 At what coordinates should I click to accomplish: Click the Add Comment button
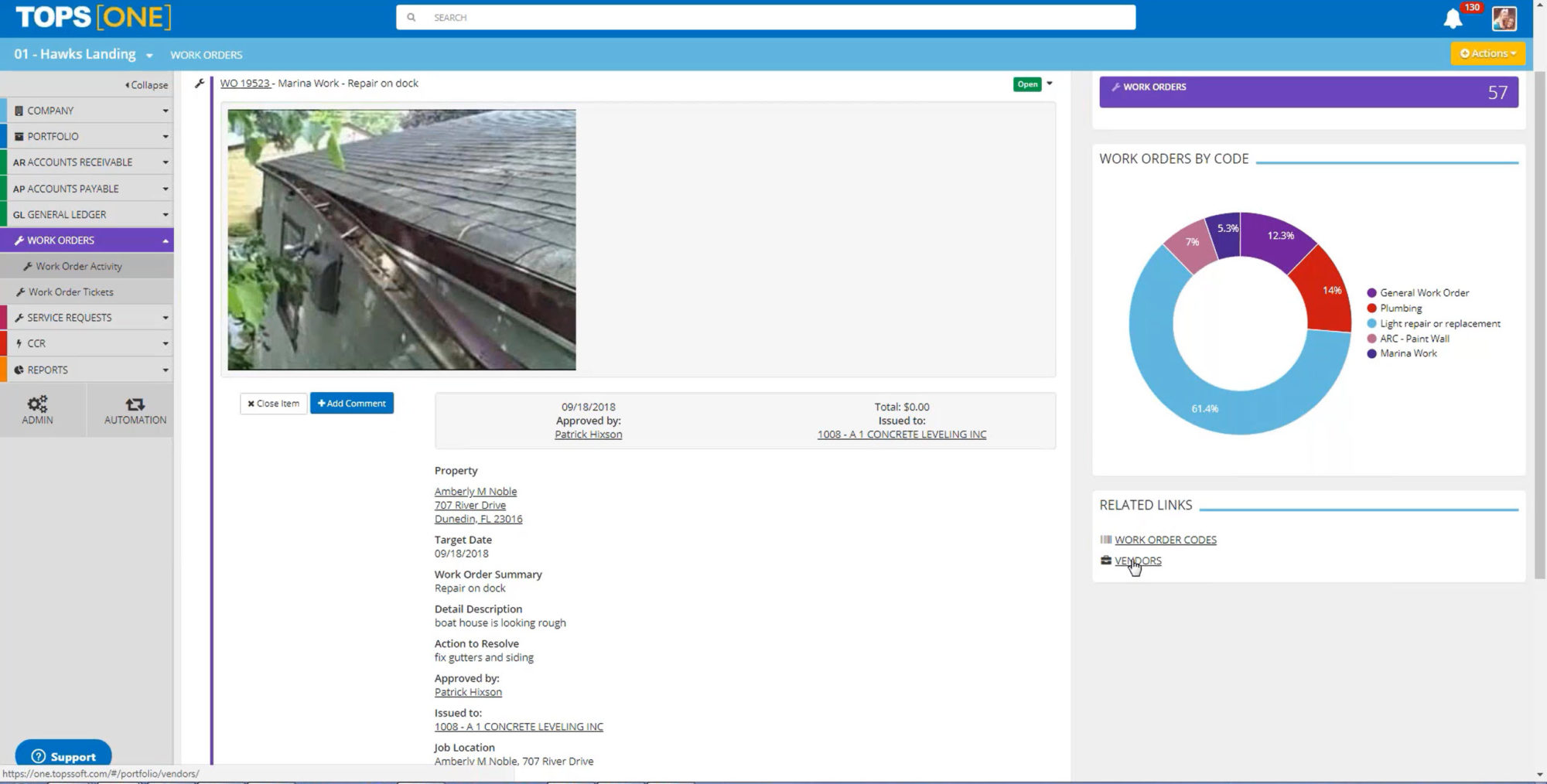352,404
